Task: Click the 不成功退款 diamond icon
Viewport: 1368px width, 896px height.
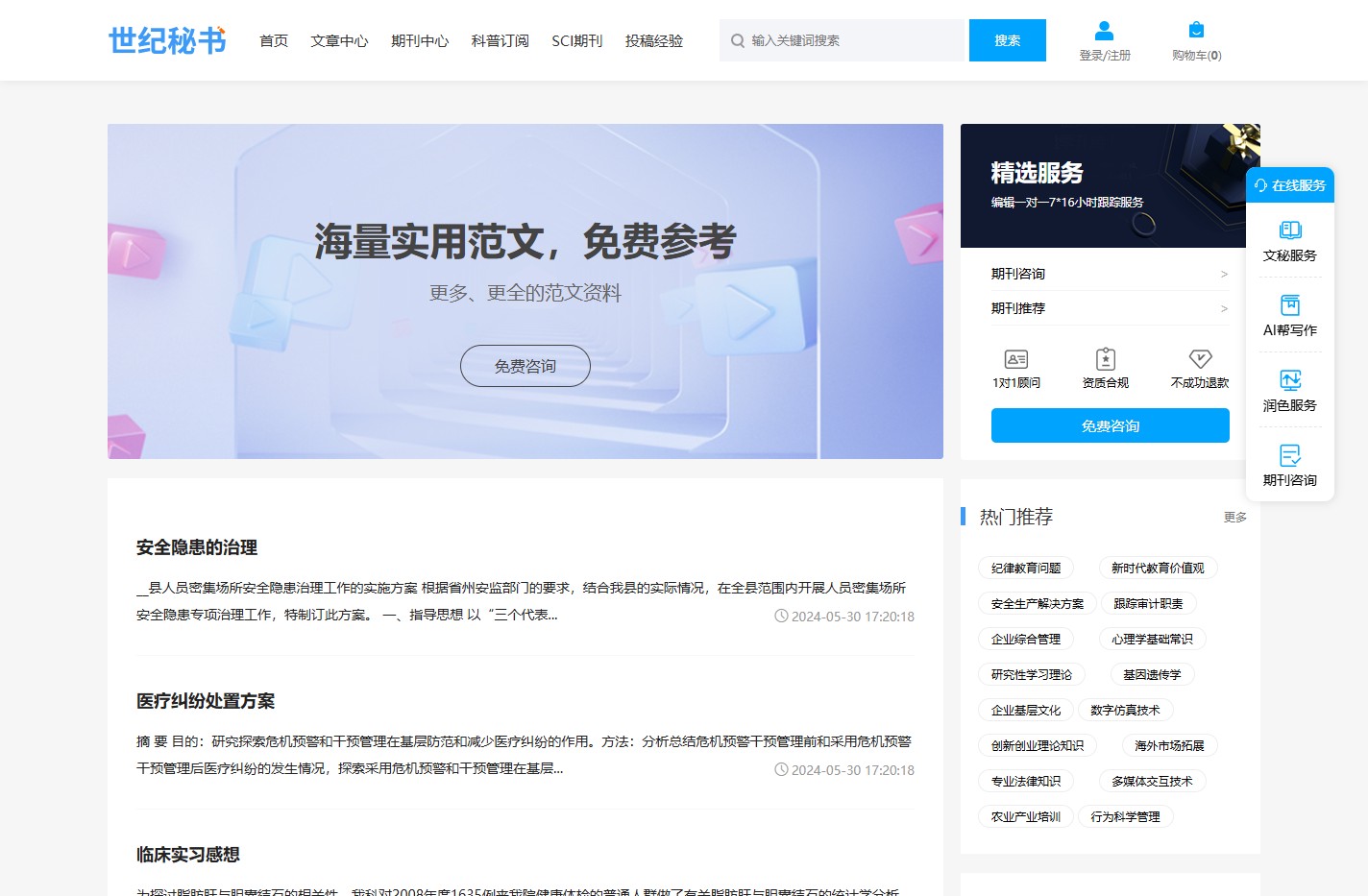Action: (1201, 359)
